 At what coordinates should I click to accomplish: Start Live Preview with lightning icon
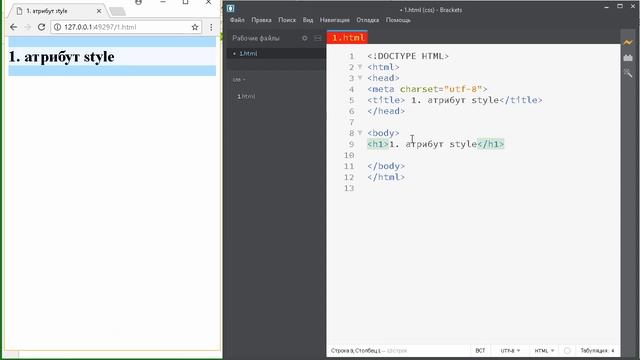628,42
